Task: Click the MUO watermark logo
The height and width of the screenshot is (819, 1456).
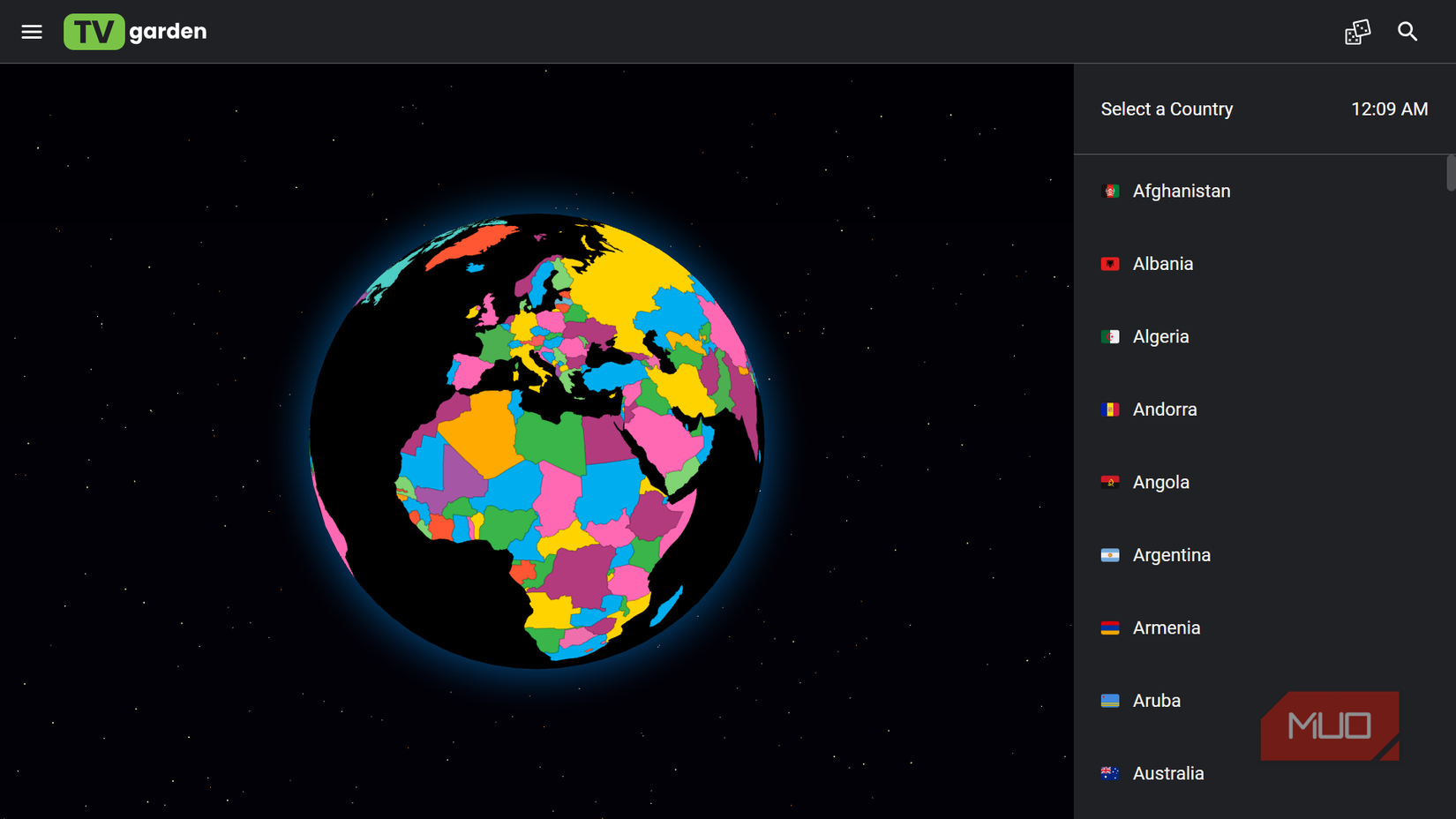Action: [x=1329, y=725]
